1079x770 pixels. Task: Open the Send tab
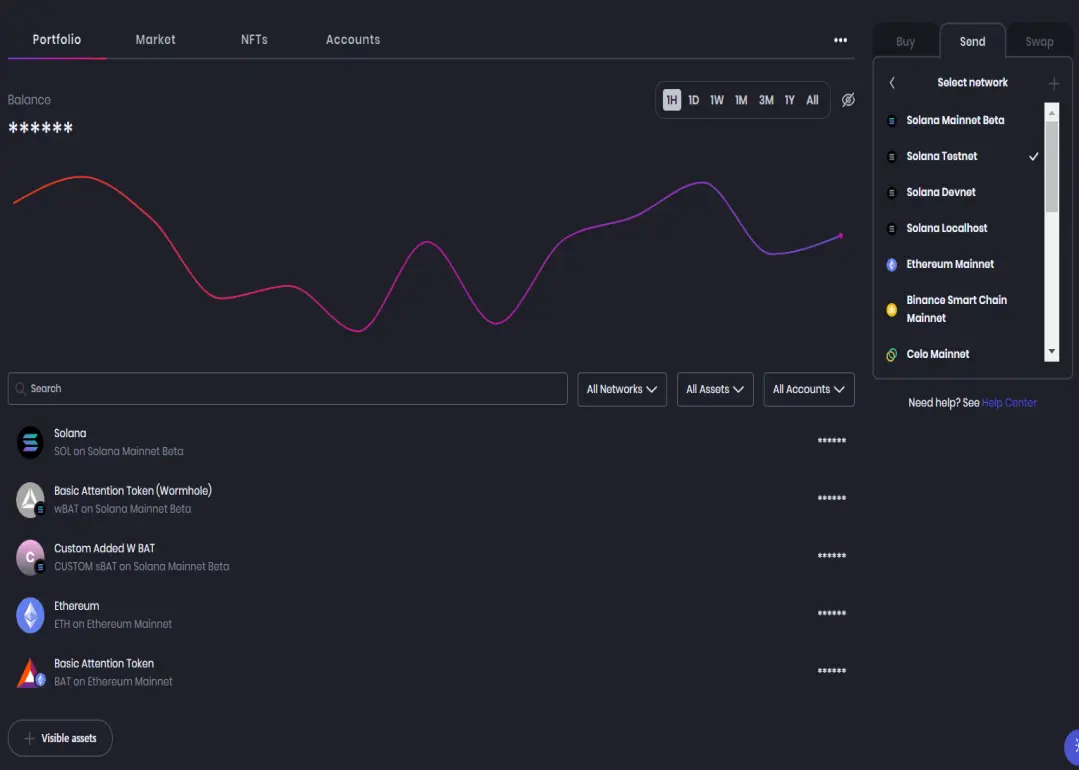tap(972, 41)
